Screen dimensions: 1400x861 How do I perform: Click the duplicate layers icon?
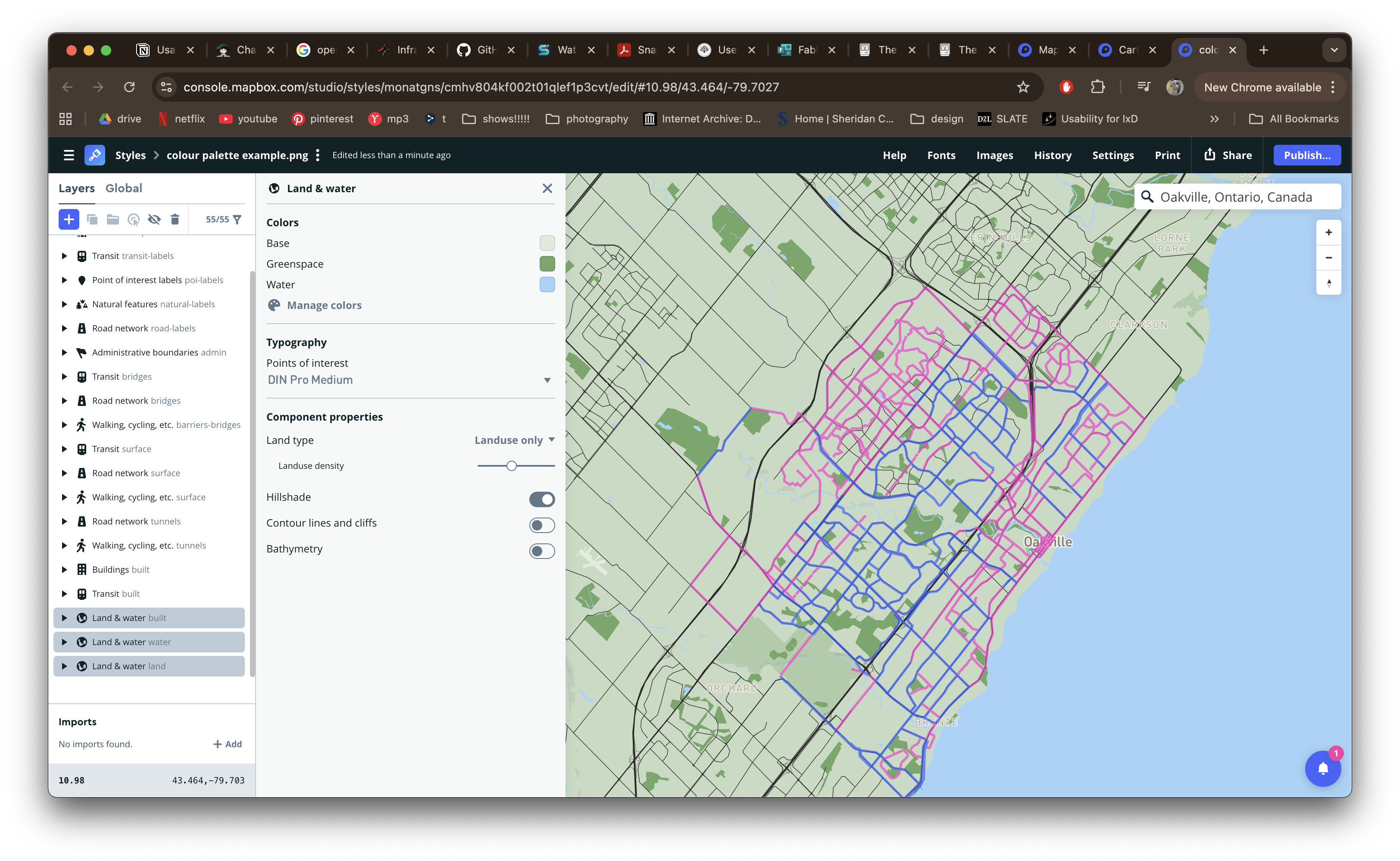92,219
